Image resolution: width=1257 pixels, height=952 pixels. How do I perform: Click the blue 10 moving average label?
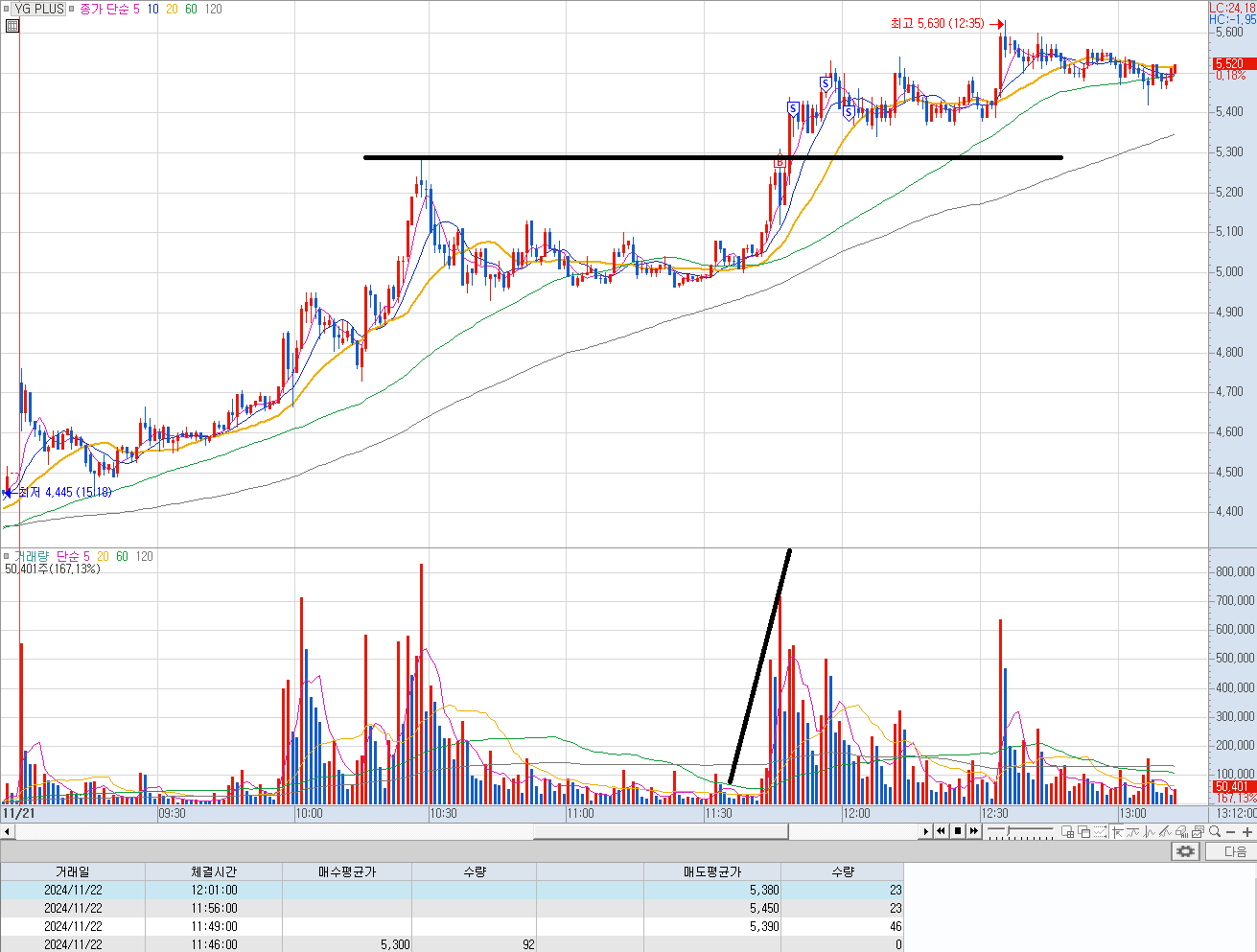click(153, 9)
